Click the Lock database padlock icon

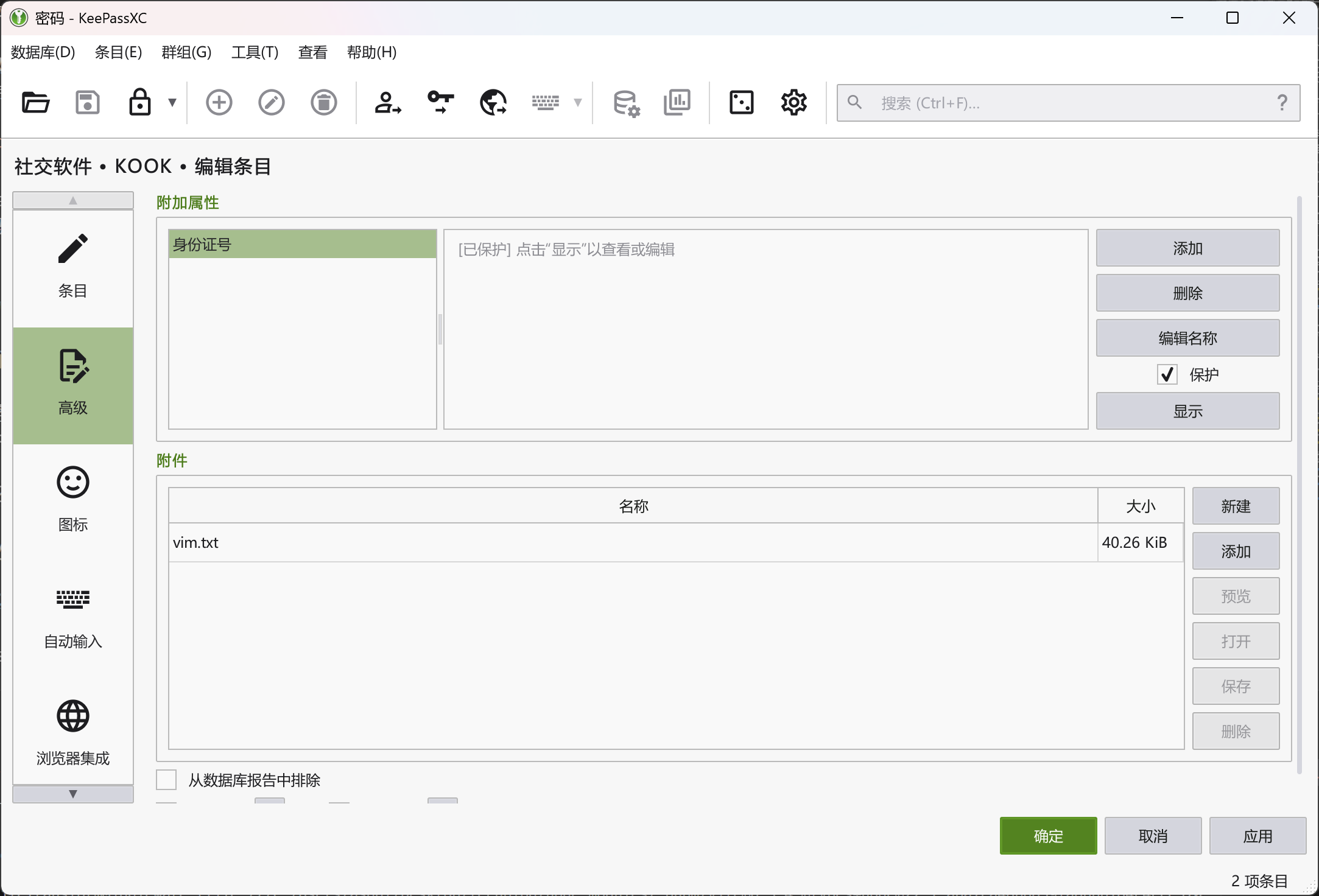140,102
